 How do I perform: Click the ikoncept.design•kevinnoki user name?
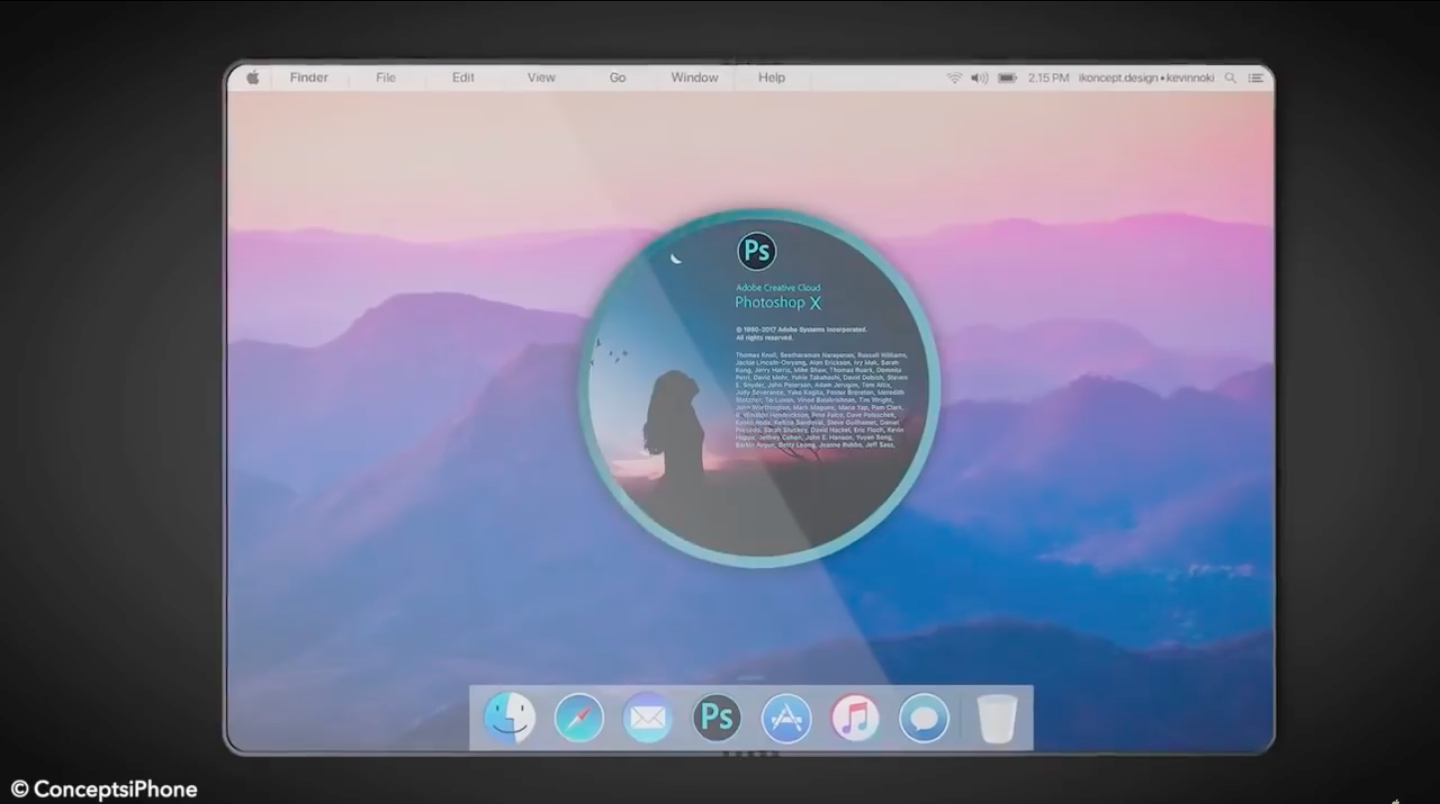tap(1146, 77)
